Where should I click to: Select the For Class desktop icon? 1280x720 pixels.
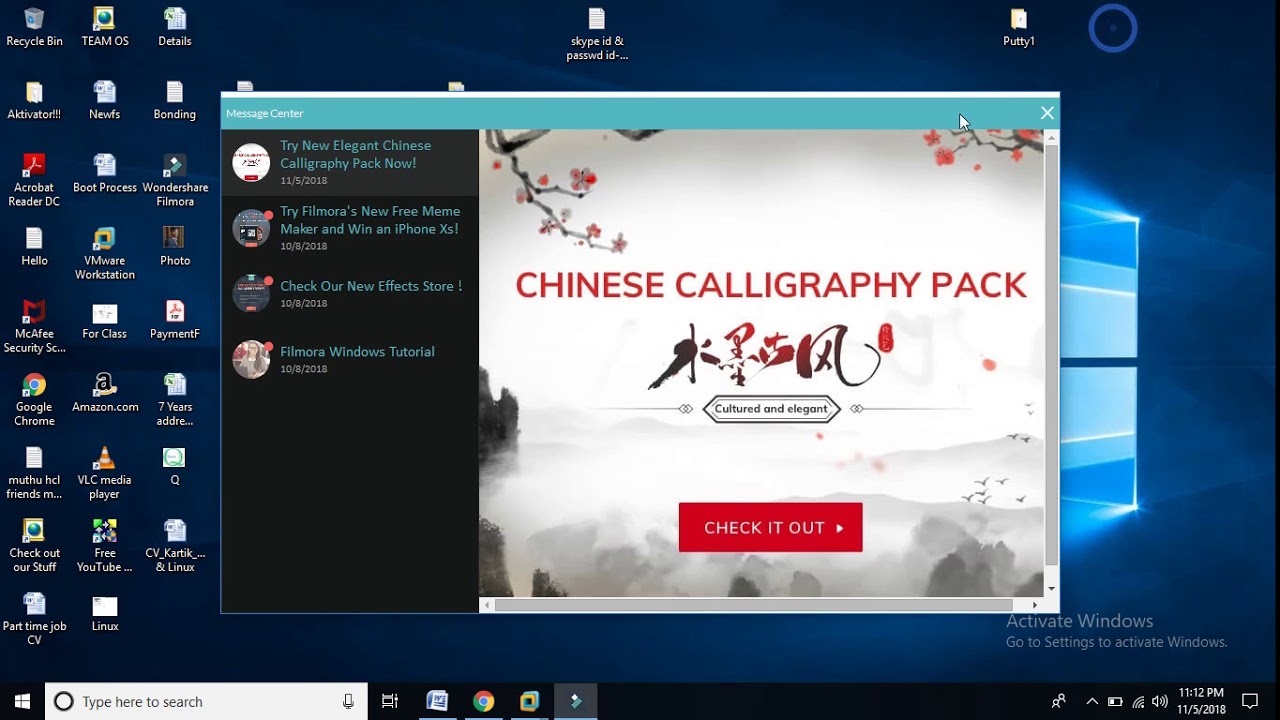[105, 319]
